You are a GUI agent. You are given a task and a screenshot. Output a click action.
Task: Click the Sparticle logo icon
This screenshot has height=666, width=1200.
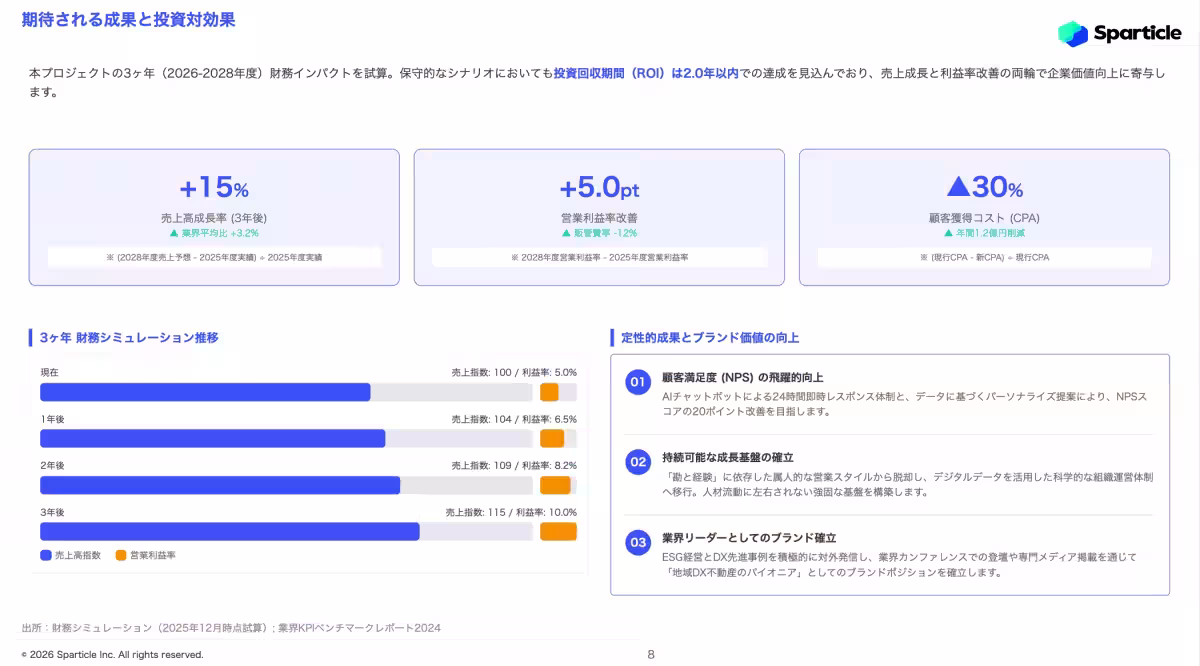(1075, 33)
